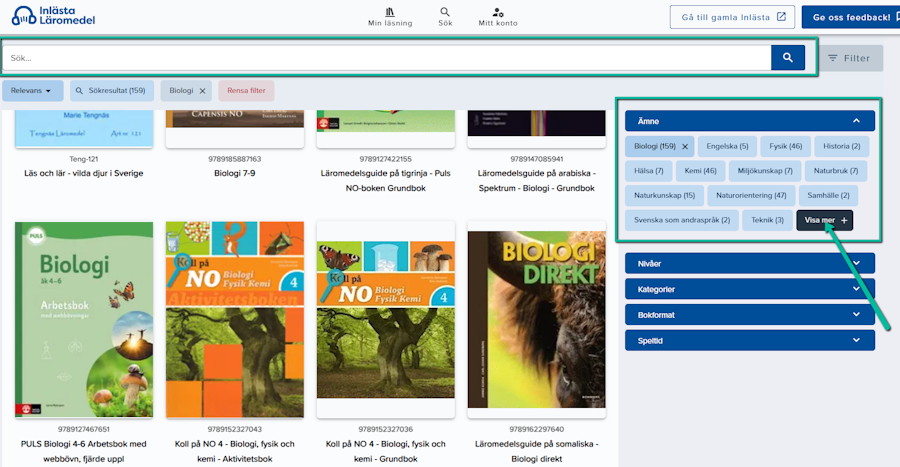Image resolution: width=900 pixels, height=467 pixels.
Task: Open Min läsning books icon
Action: tap(390, 11)
